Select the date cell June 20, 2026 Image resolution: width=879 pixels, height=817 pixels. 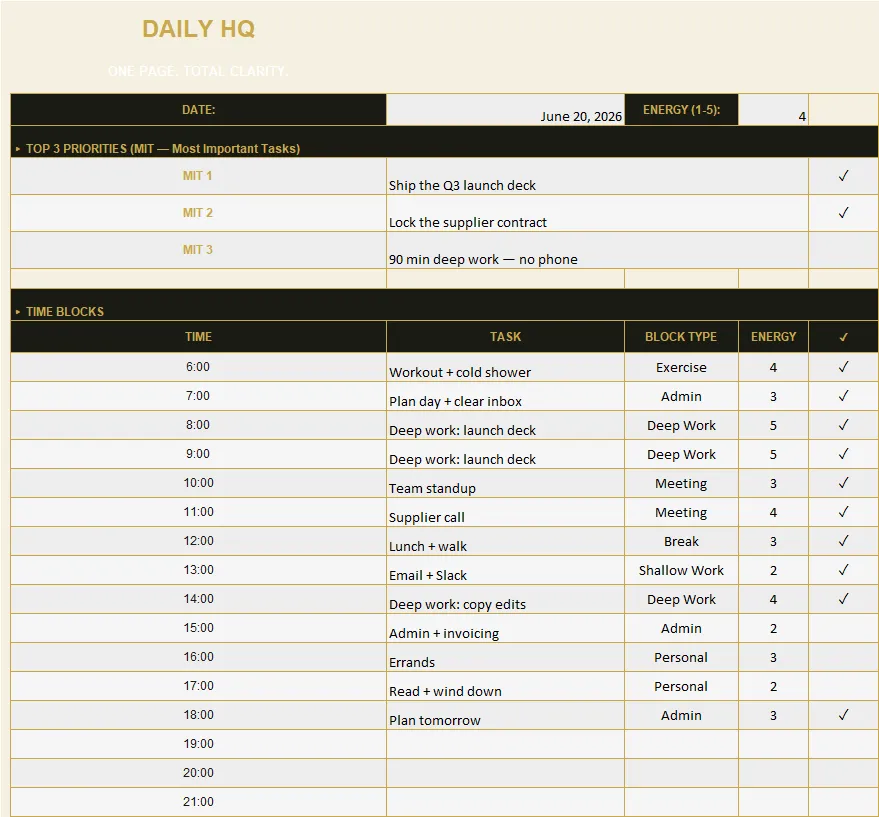pyautogui.click(x=505, y=110)
